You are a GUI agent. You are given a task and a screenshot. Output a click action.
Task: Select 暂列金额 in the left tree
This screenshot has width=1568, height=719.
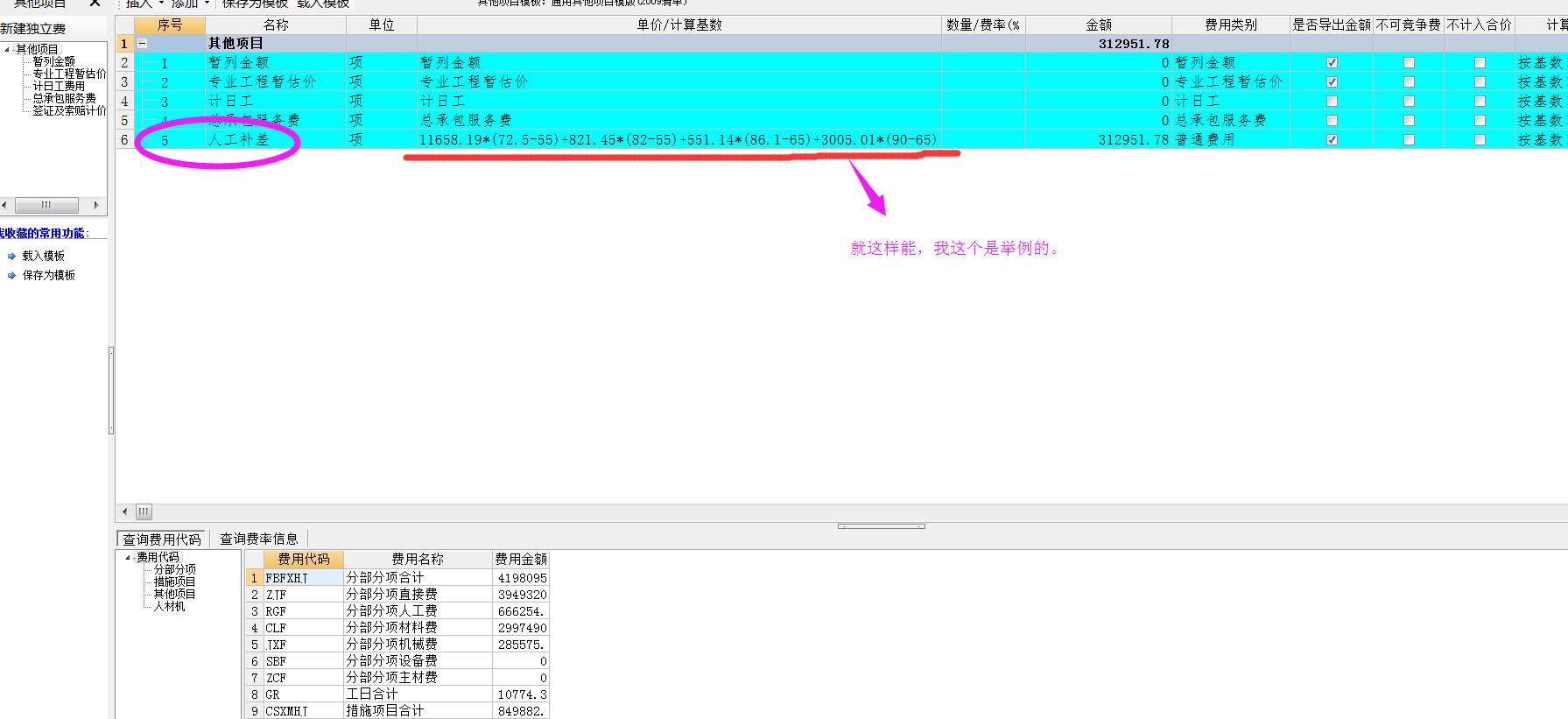54,61
